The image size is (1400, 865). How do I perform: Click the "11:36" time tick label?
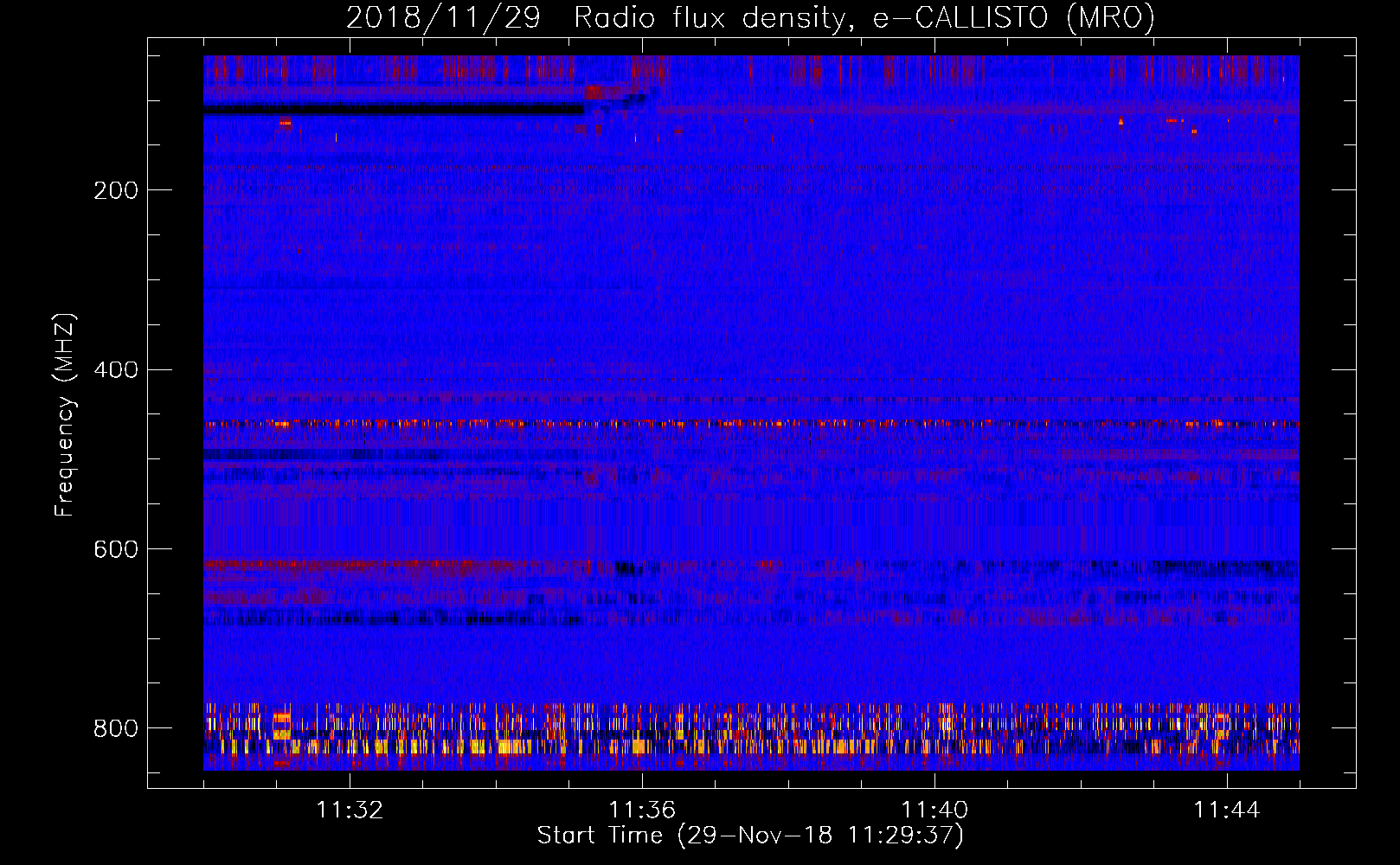(x=642, y=811)
